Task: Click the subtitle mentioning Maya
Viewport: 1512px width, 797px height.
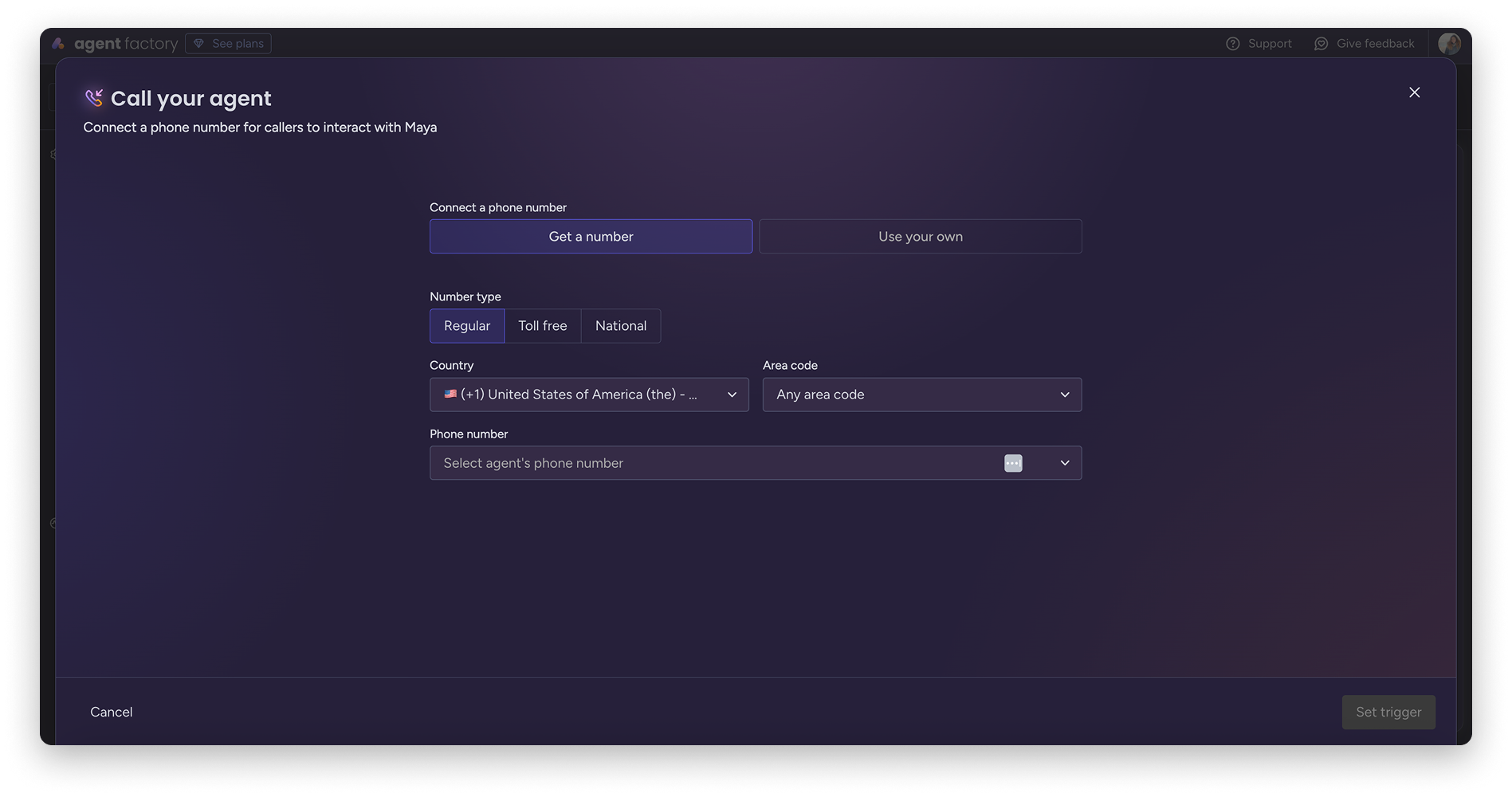Action: coord(260,128)
